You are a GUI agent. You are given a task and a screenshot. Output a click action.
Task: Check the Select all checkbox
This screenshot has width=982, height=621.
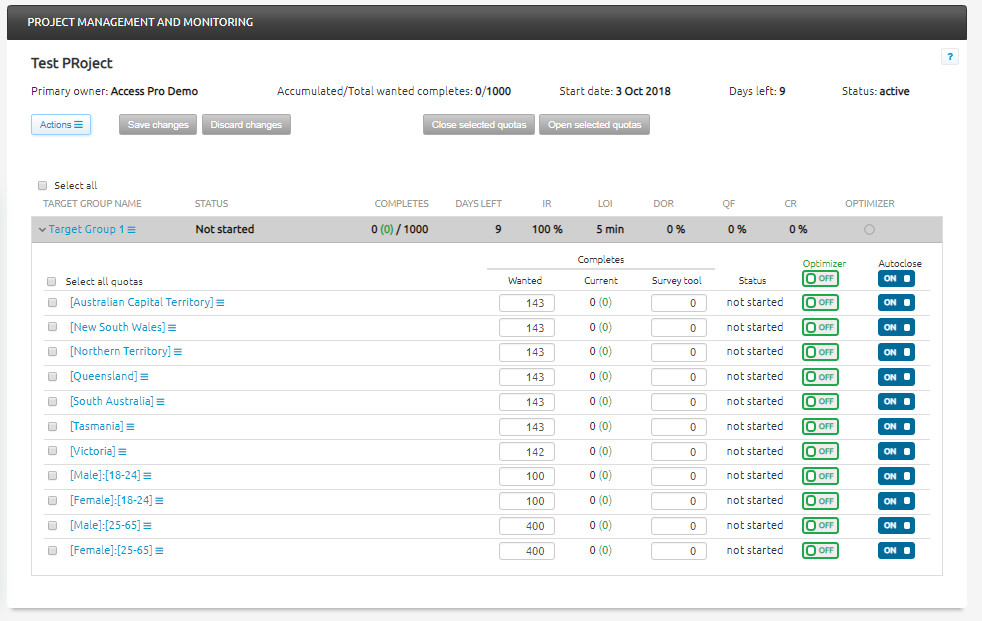(42, 186)
